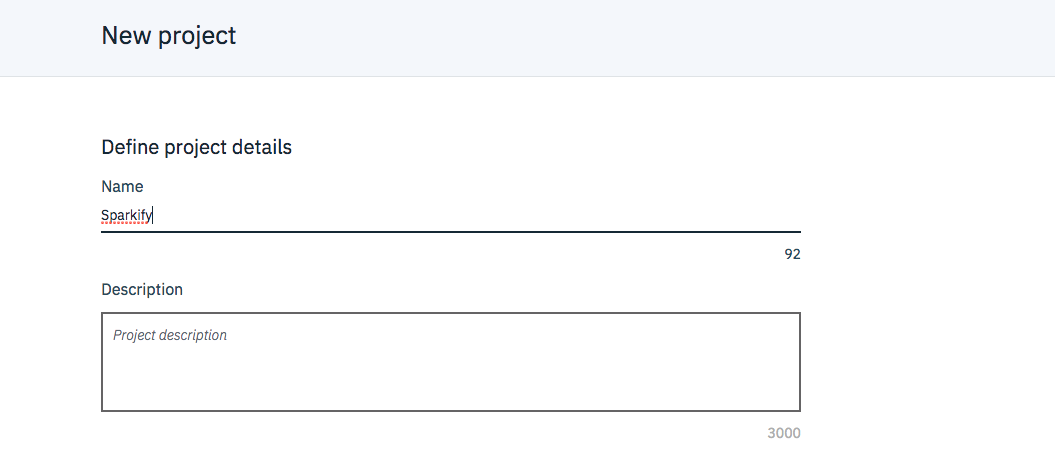Click the "Define project details" heading
Image resolution: width=1055 pixels, height=449 pixels.
click(197, 147)
